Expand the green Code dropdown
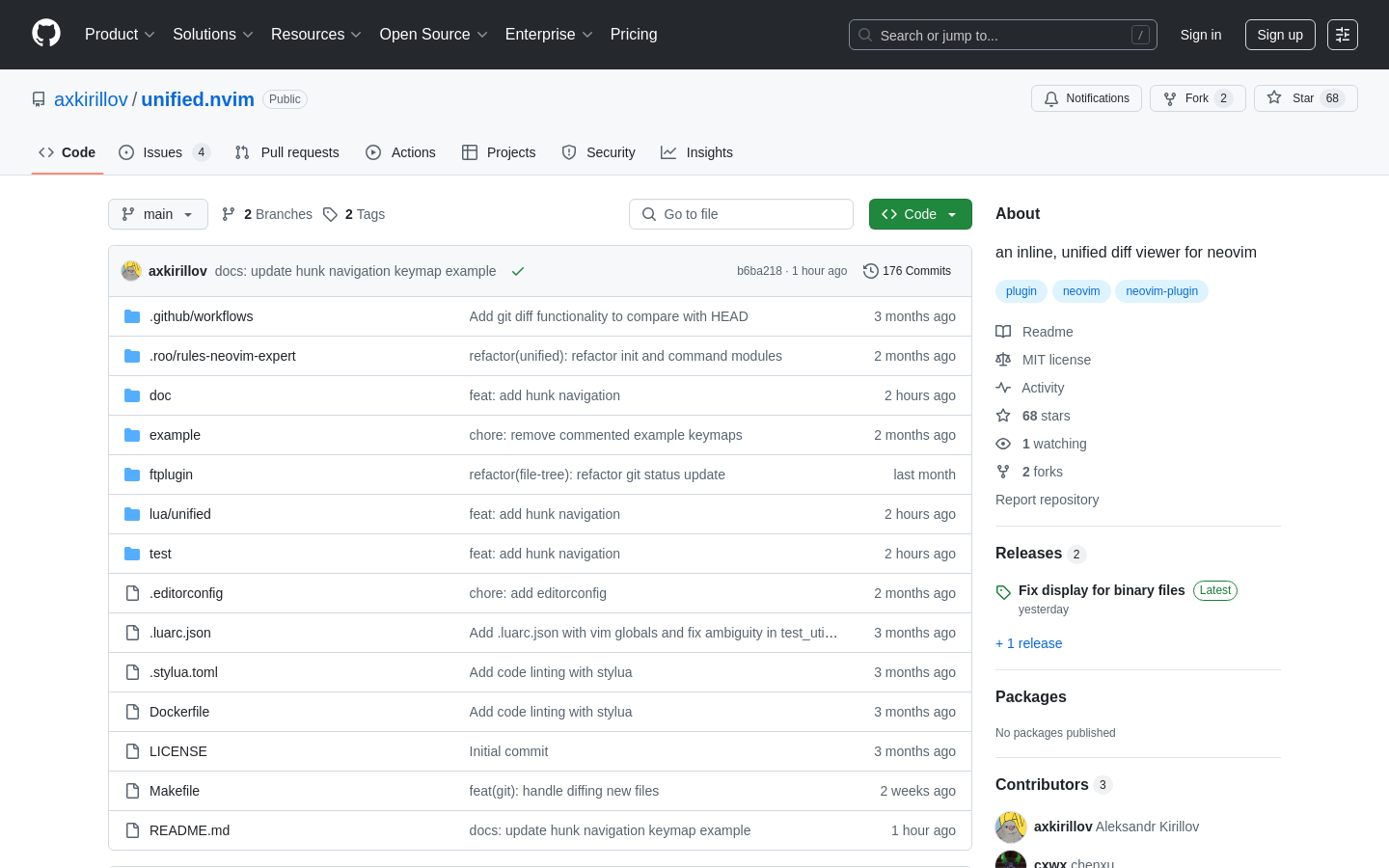This screenshot has height=868, width=1389. [x=920, y=214]
